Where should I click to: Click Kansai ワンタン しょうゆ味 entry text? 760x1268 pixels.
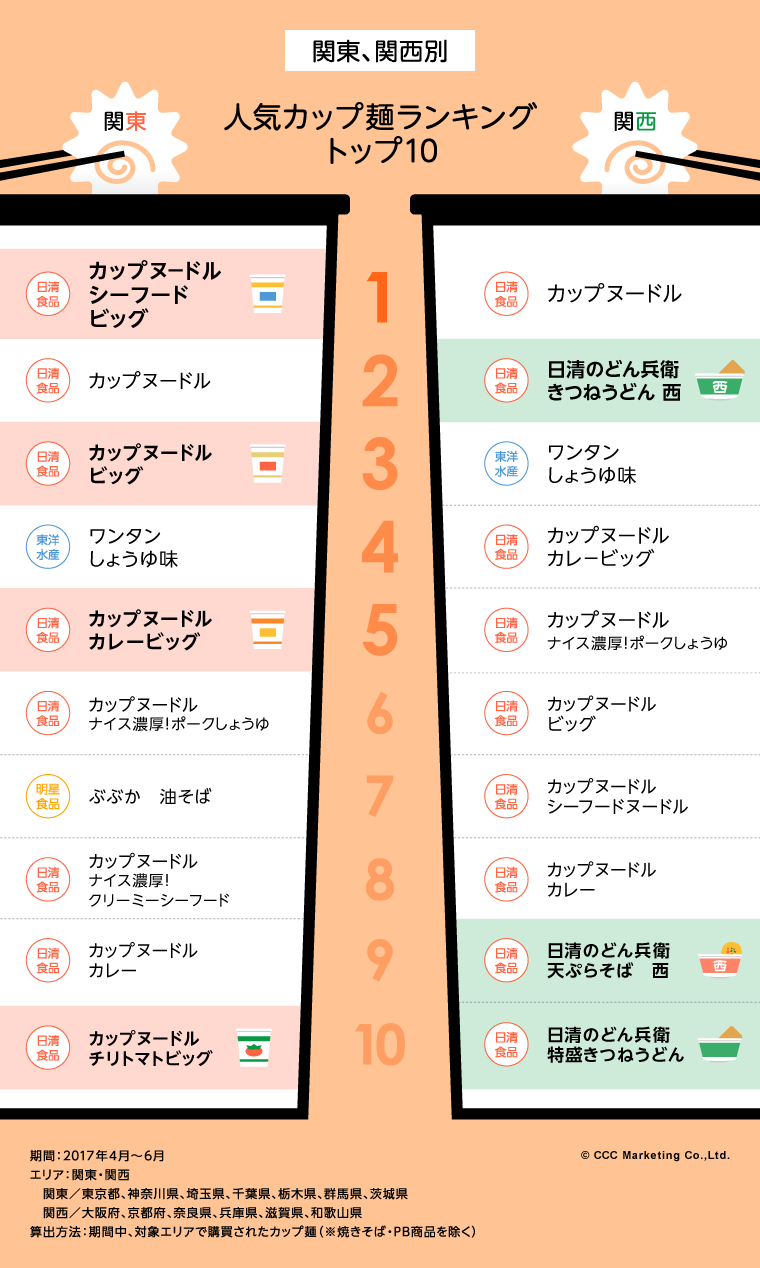tap(591, 464)
